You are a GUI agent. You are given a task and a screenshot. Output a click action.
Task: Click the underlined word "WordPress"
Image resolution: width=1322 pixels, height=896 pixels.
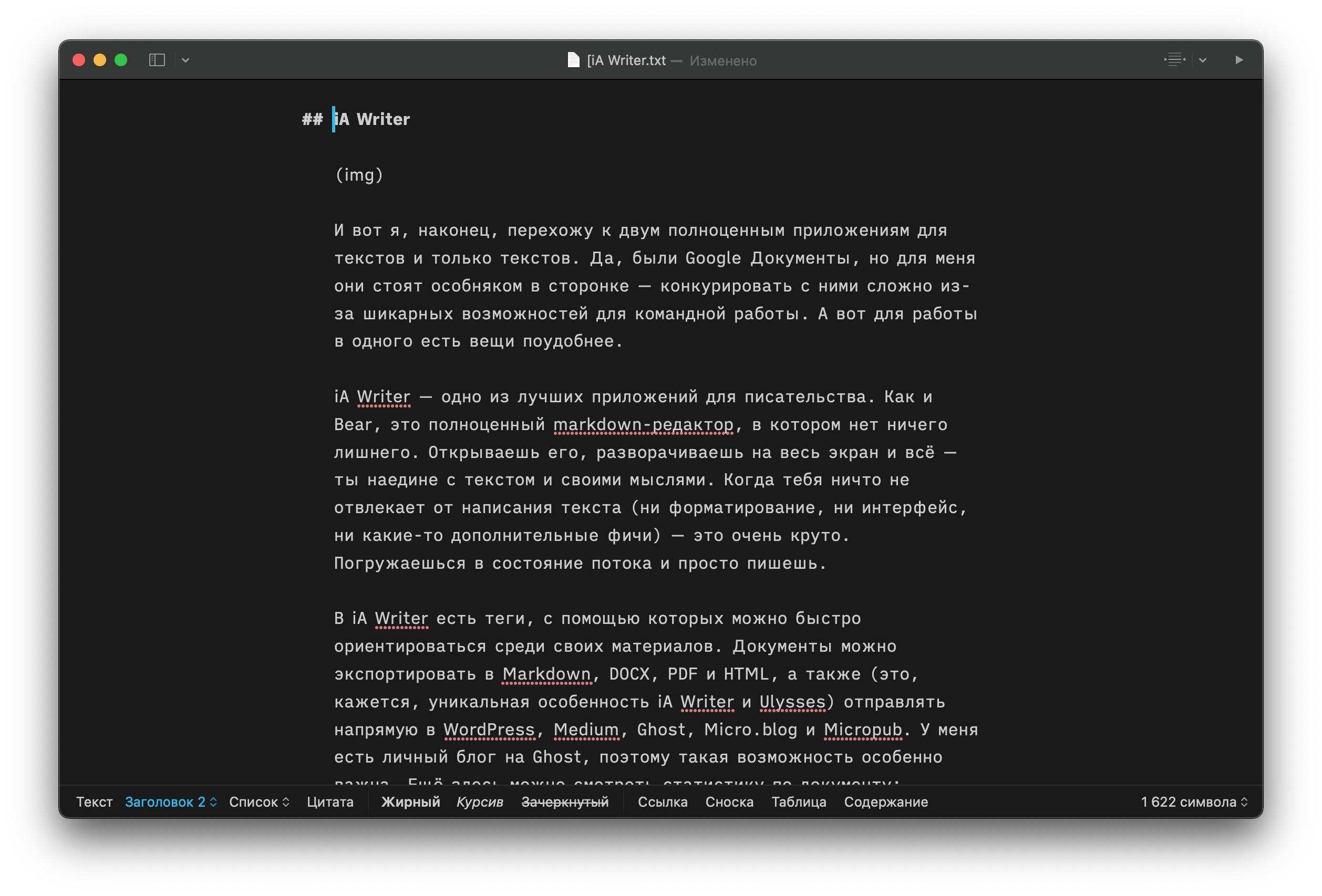click(x=489, y=730)
